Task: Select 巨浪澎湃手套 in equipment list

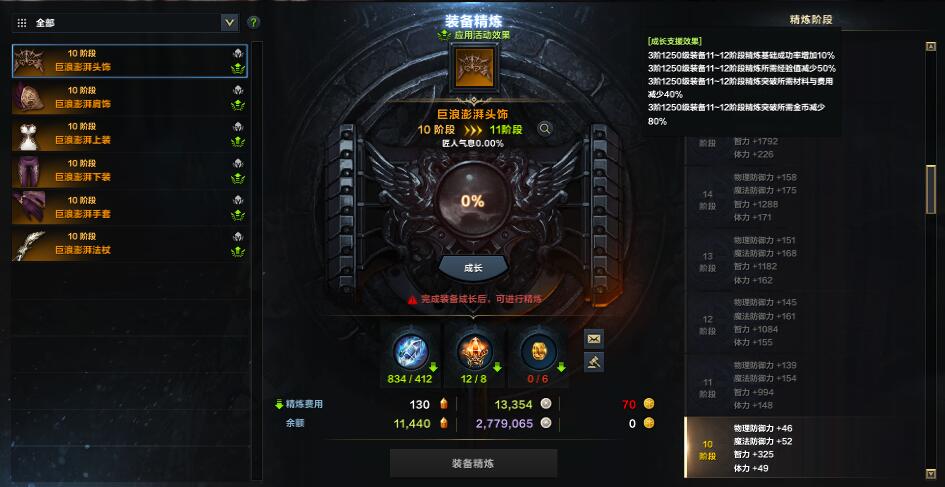Action: [x=130, y=207]
